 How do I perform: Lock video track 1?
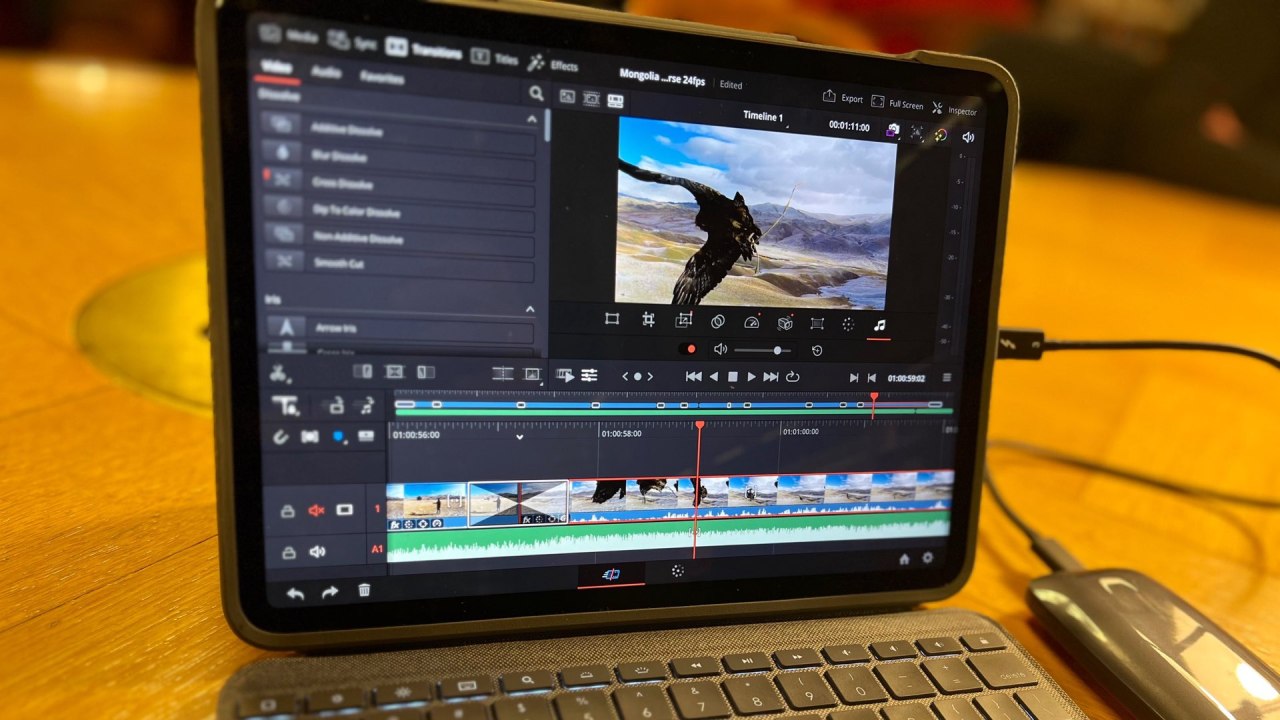tap(287, 511)
